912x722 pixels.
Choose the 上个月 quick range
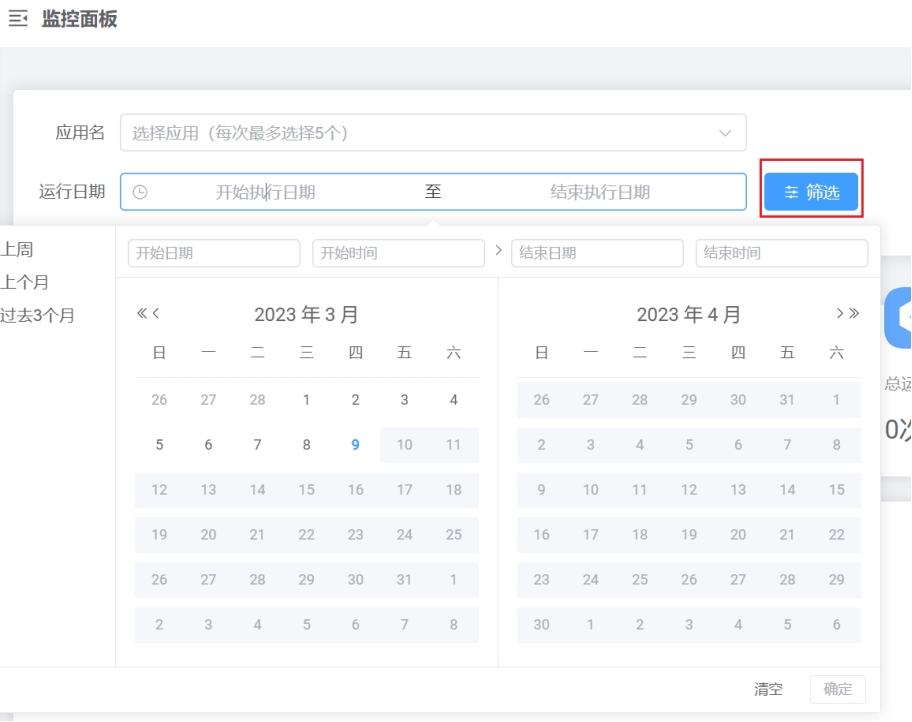24,283
